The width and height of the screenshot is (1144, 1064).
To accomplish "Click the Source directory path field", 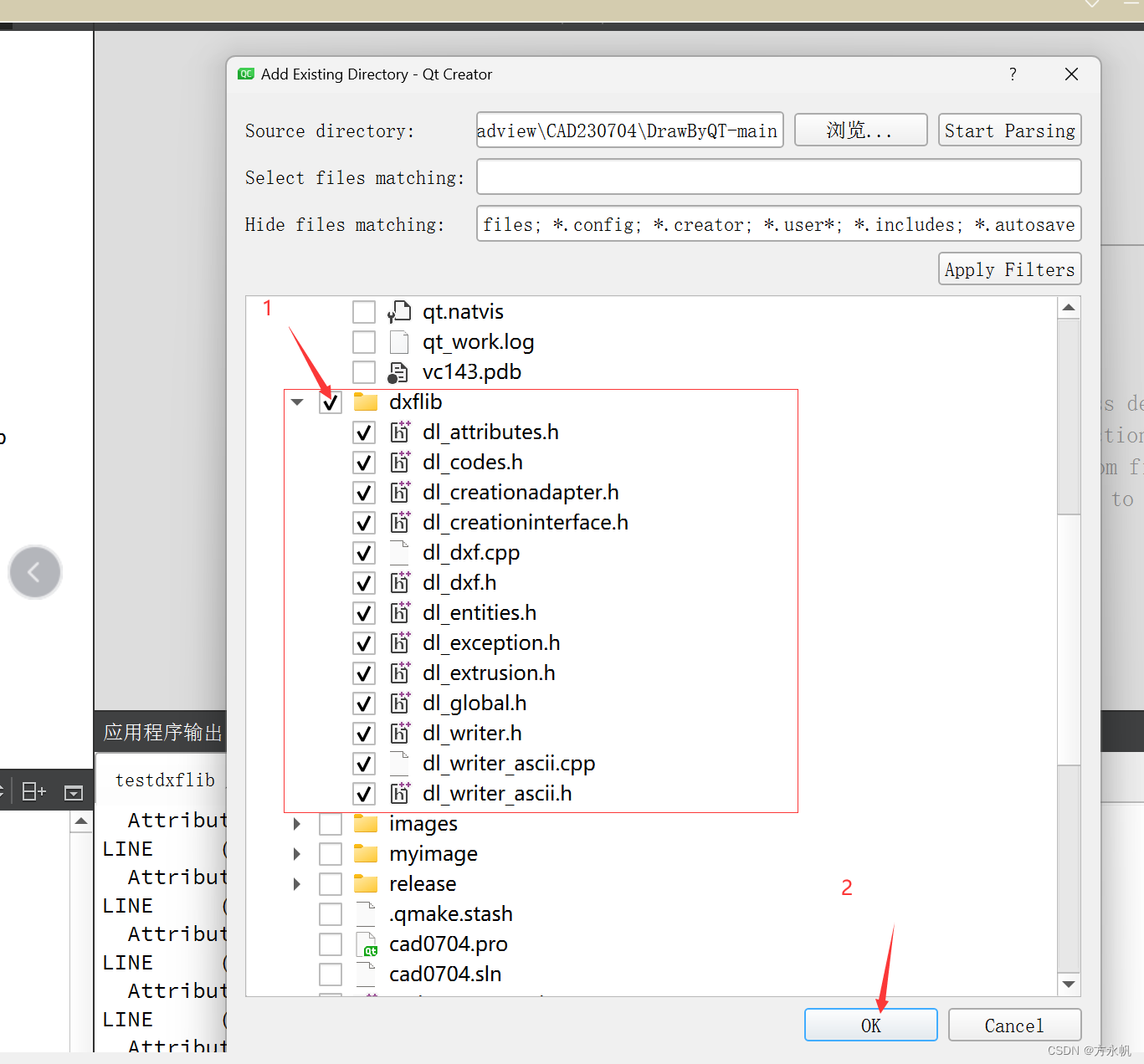I will click(629, 130).
